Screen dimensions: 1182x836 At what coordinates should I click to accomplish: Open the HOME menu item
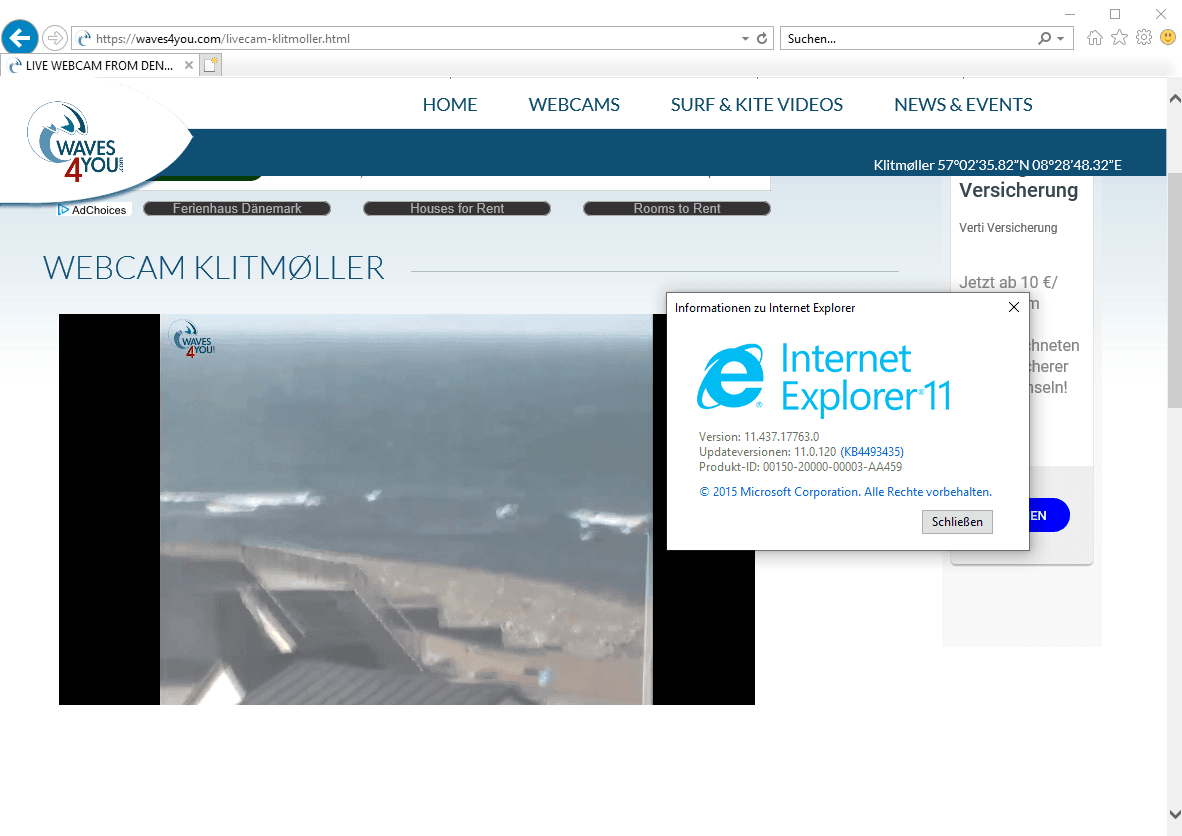coord(450,105)
